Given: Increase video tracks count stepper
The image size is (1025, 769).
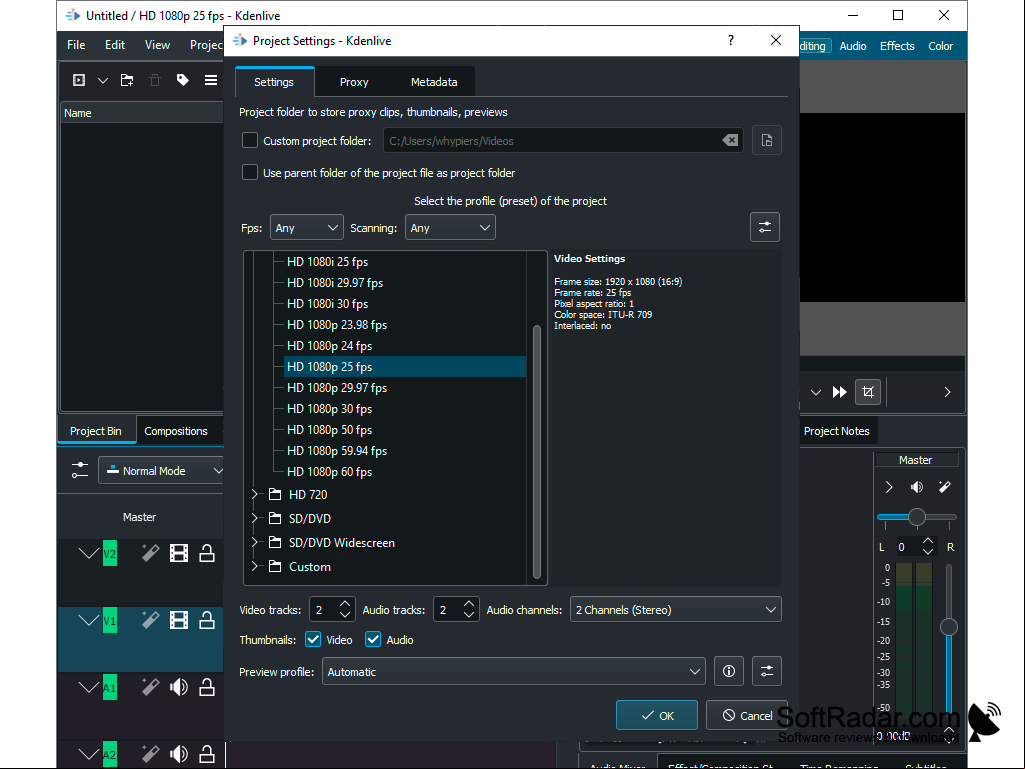Looking at the screenshot, I should click(x=345, y=604).
